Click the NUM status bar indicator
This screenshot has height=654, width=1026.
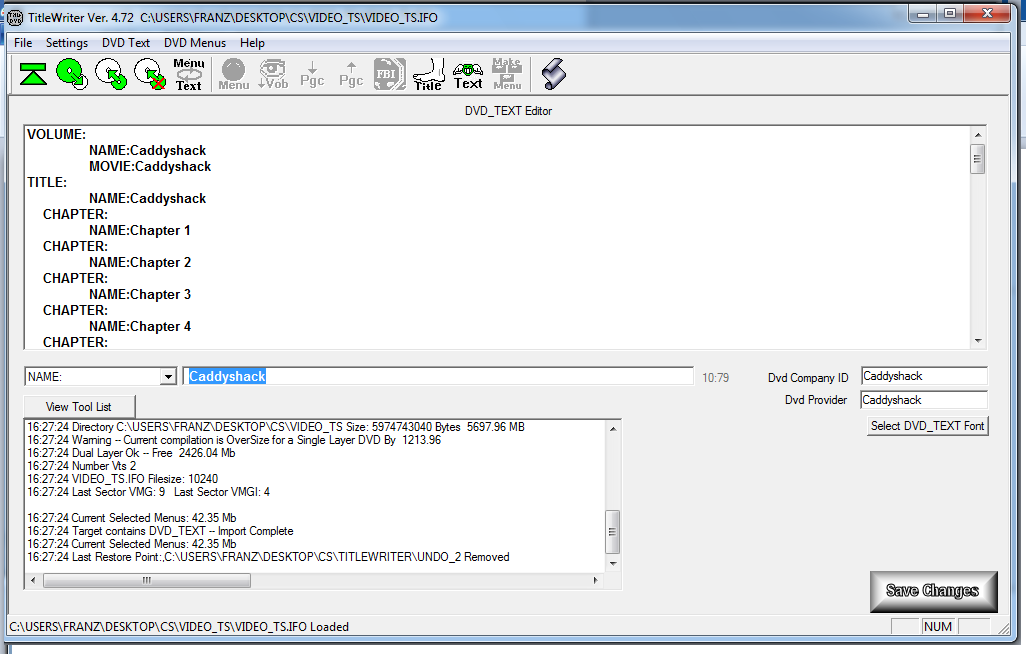pos(938,627)
